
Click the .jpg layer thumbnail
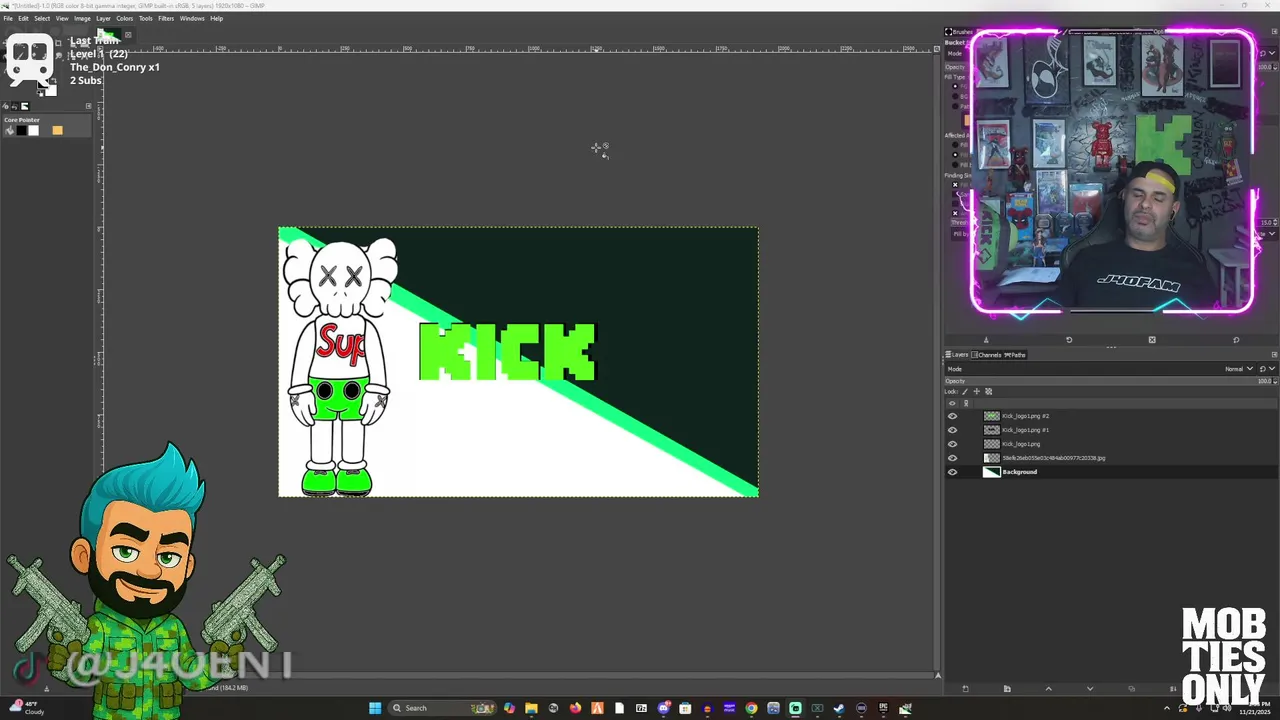(991, 458)
